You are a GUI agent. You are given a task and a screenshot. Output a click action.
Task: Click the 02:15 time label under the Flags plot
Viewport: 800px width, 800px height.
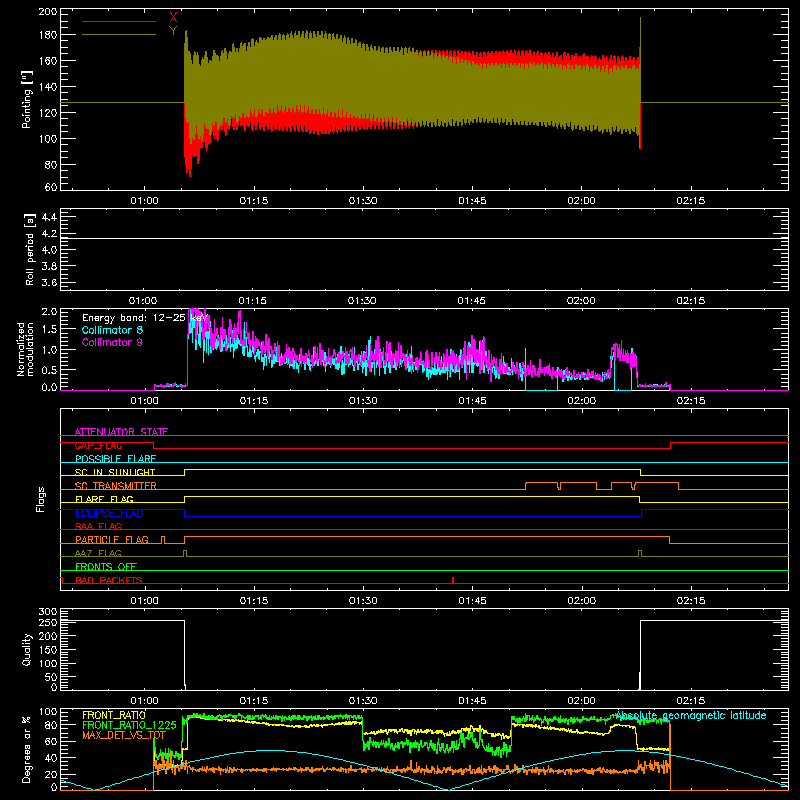tap(691, 601)
